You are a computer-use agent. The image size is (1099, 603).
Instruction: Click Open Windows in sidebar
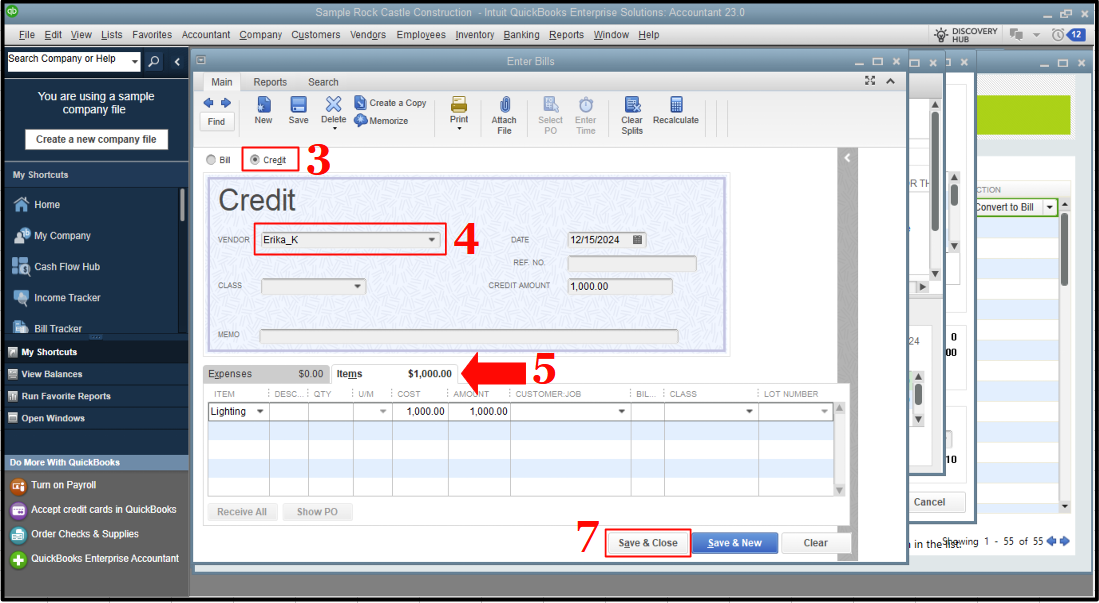pyautogui.click(x=53, y=419)
